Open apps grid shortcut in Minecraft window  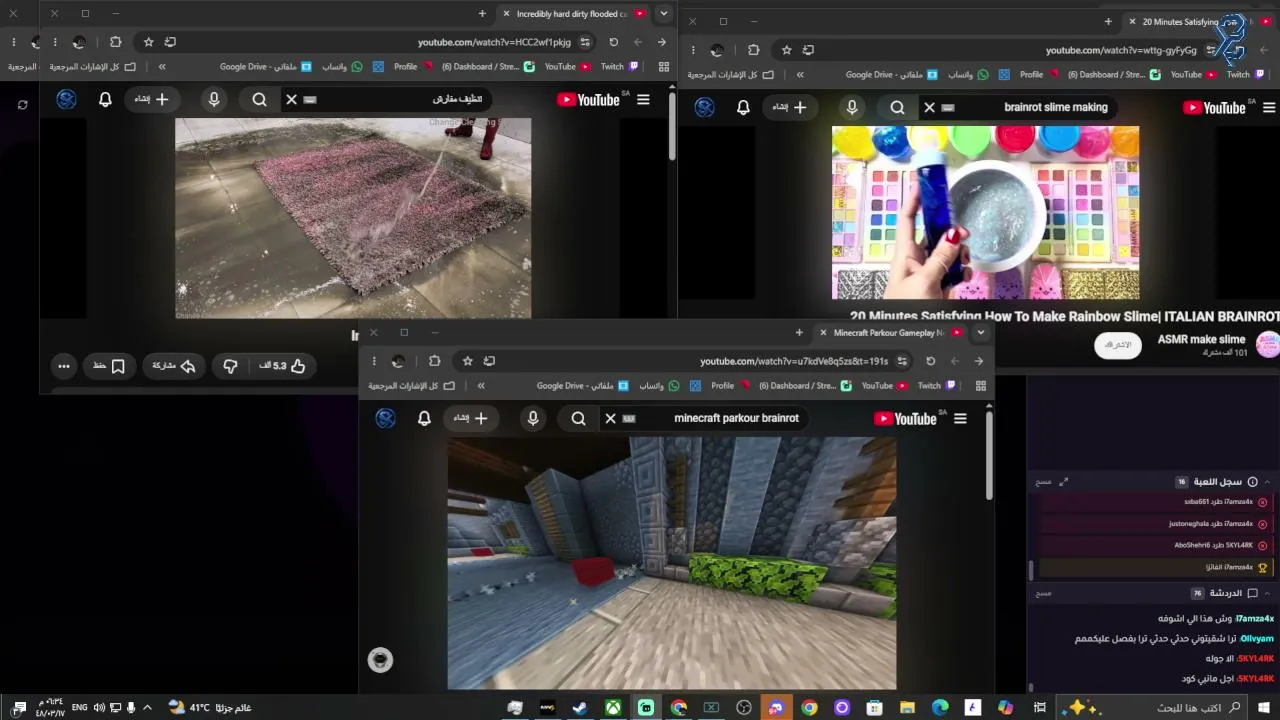[981, 386]
